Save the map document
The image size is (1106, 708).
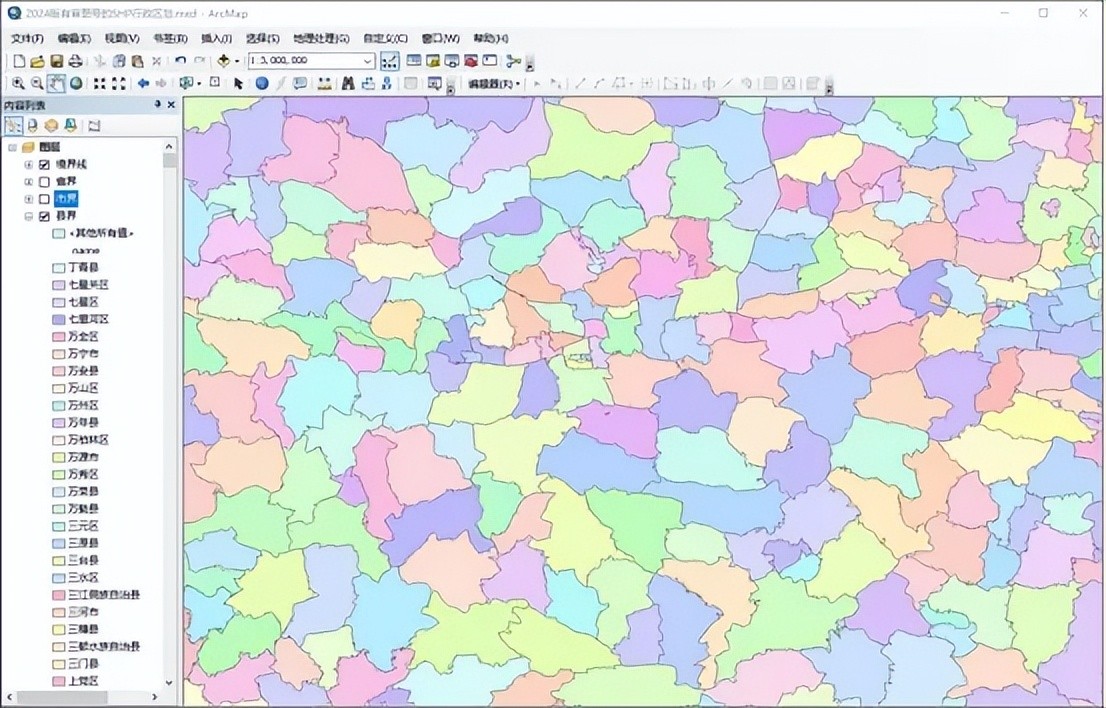click(x=58, y=61)
